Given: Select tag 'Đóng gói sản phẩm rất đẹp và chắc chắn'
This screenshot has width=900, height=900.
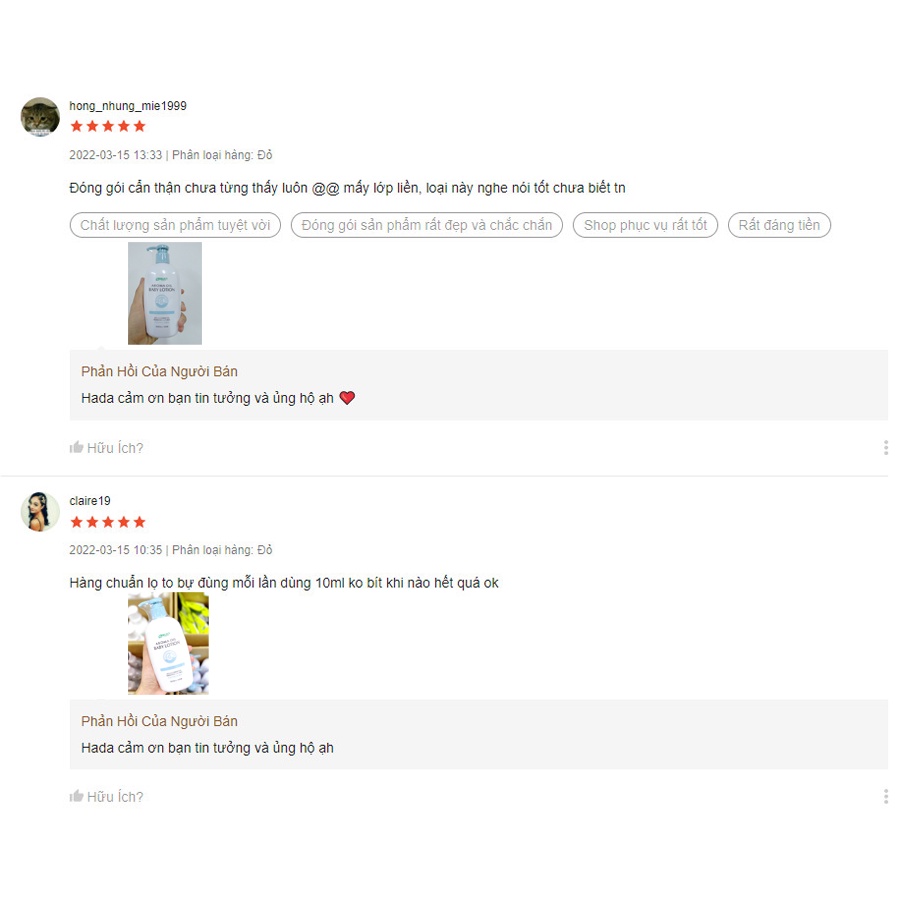Looking at the screenshot, I should coord(426,225).
